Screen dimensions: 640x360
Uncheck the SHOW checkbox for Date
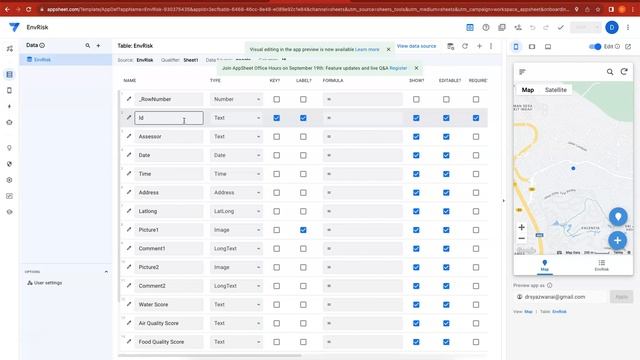click(416, 155)
